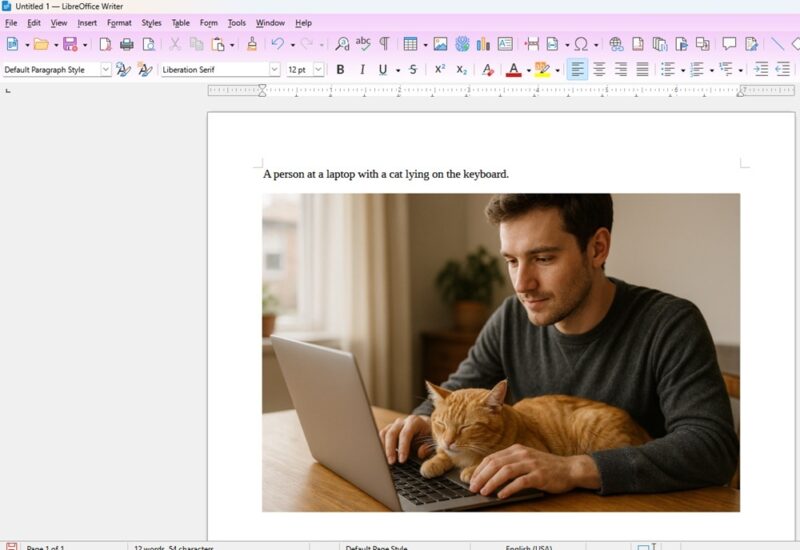Click the Special Character omega icon
The image size is (800, 550).
coord(581,44)
